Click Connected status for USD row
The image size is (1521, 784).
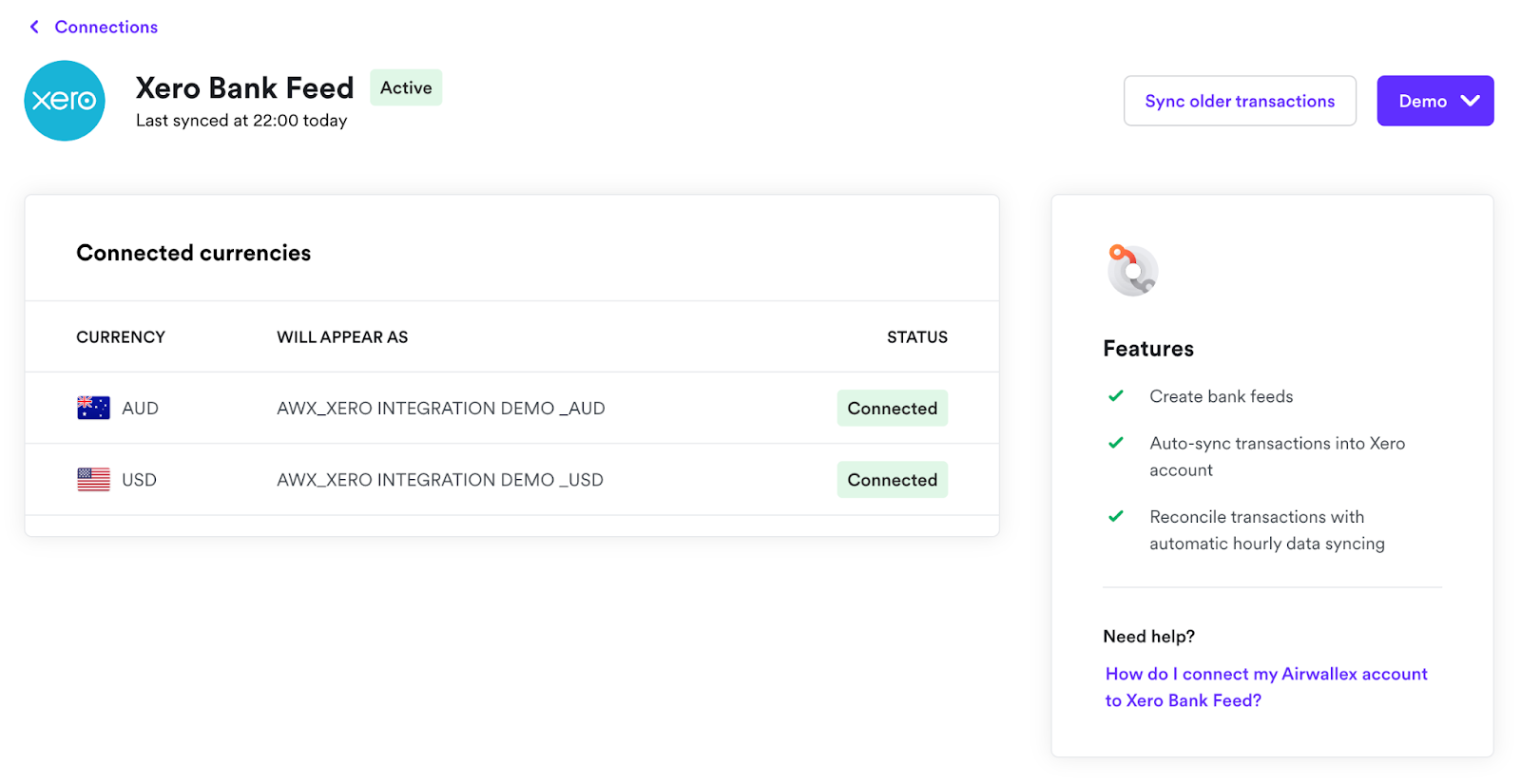[x=893, y=480]
